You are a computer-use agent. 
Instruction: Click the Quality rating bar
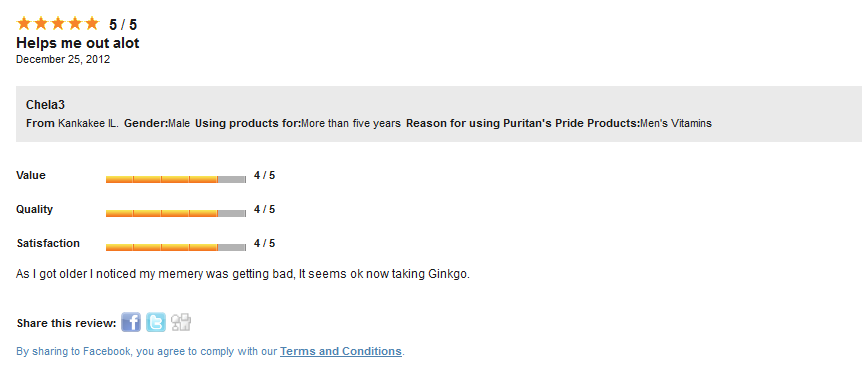(x=176, y=213)
